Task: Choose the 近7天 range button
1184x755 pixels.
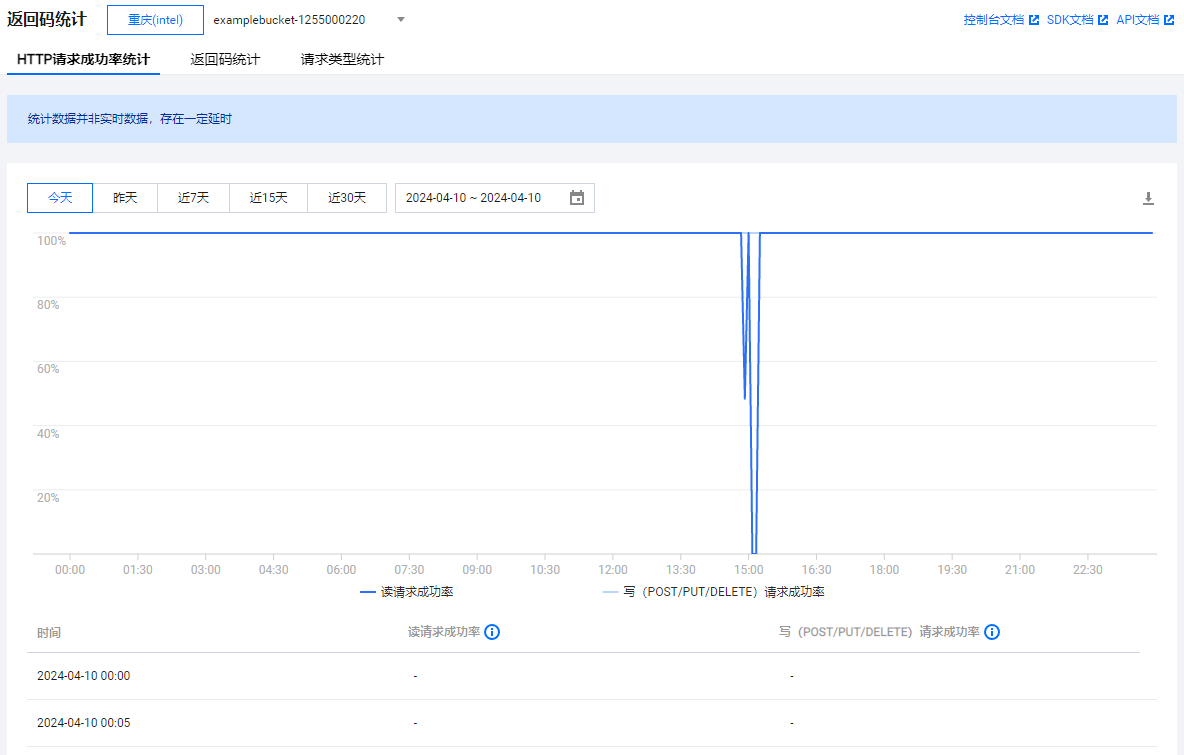Action: point(193,198)
